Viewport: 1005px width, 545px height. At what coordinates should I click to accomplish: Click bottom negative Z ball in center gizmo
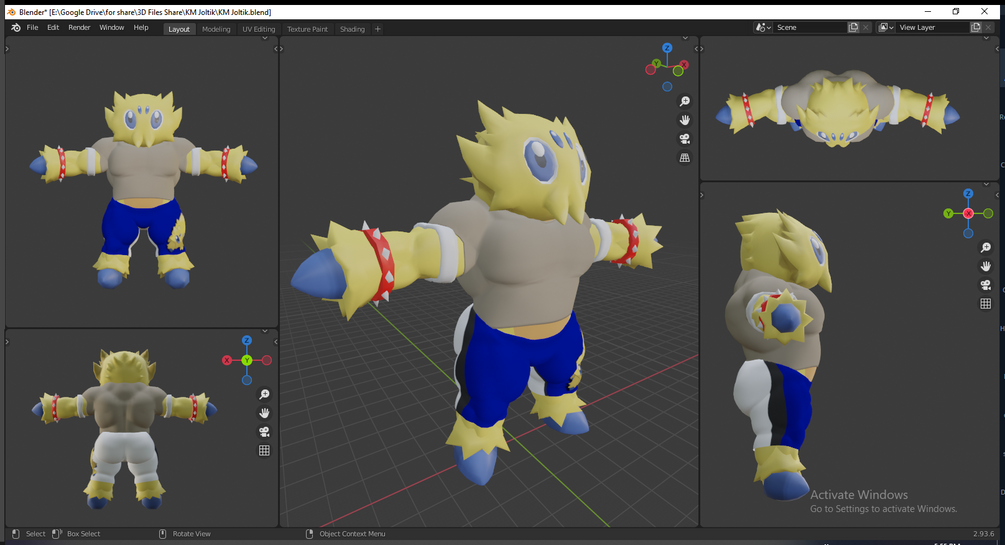(x=667, y=87)
